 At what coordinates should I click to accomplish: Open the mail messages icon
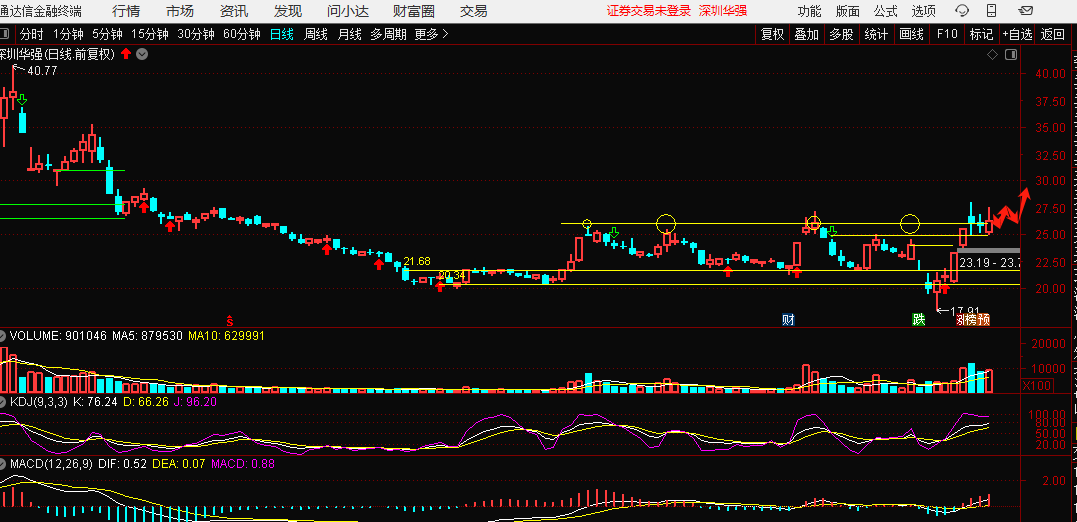[1026, 10]
